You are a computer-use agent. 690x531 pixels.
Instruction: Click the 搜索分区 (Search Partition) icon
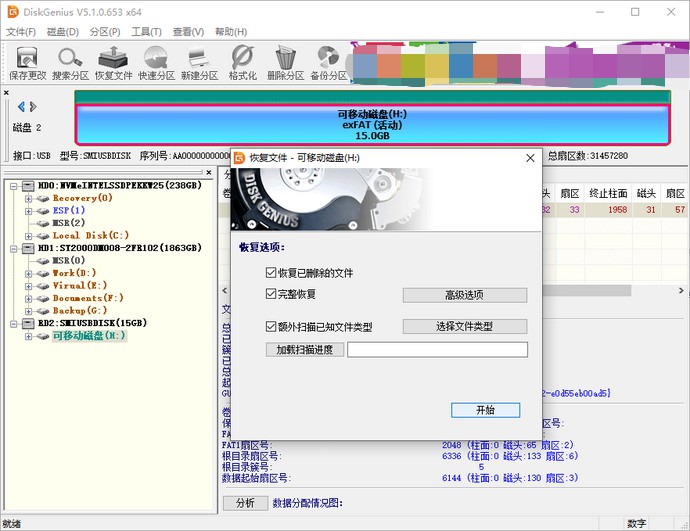[x=70, y=62]
